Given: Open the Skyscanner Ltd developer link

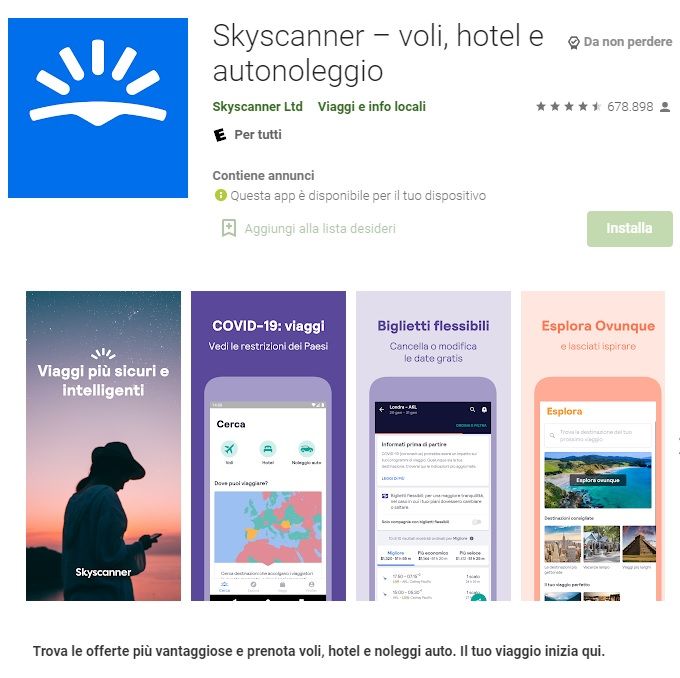Looking at the screenshot, I should pyautogui.click(x=258, y=107).
